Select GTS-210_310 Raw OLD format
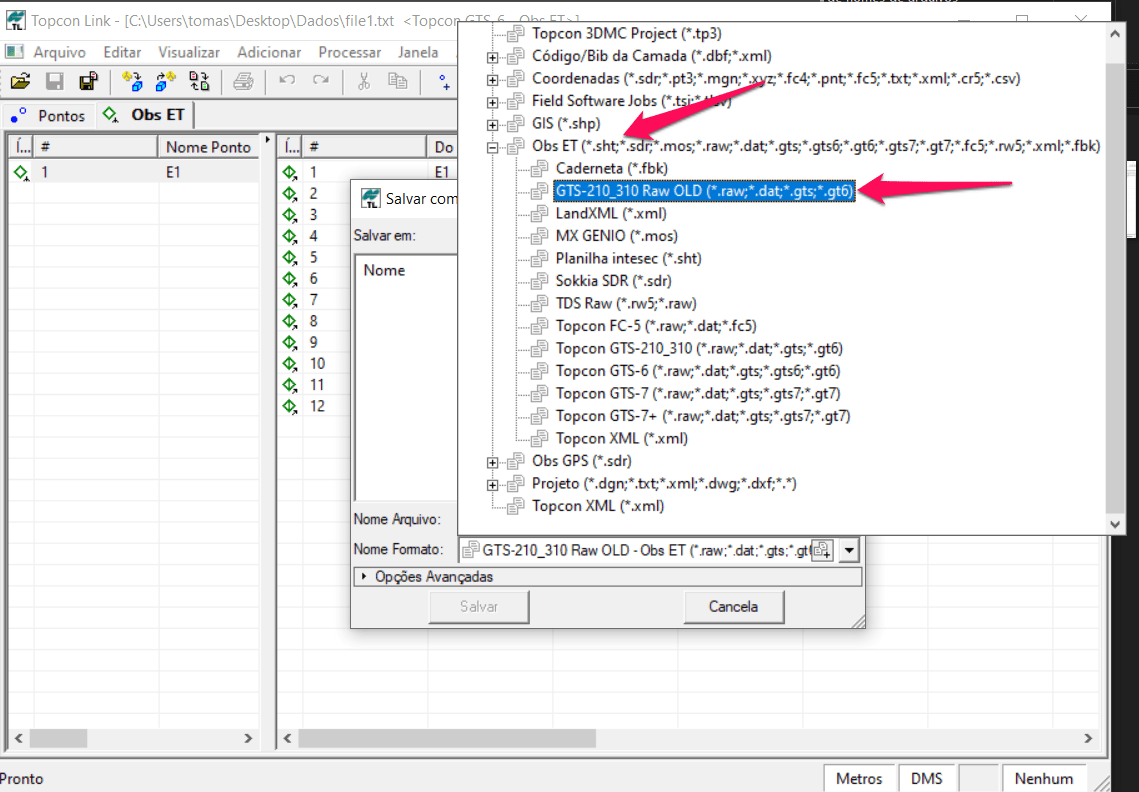This screenshot has height=792, width=1139. click(x=704, y=191)
